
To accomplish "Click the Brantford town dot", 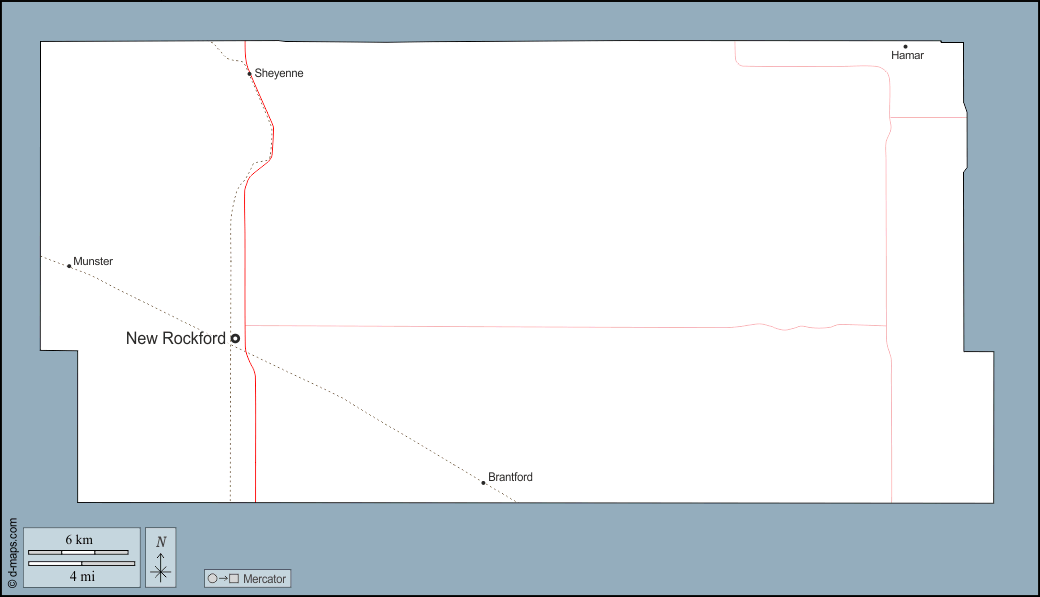I will [x=483, y=483].
